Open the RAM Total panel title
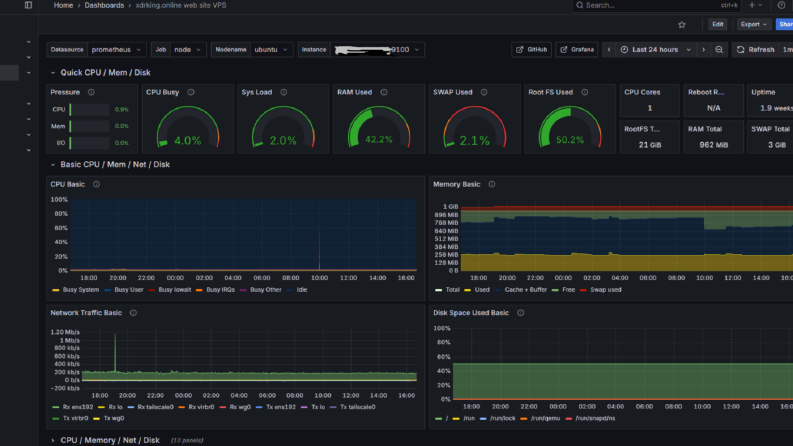 click(x=704, y=129)
